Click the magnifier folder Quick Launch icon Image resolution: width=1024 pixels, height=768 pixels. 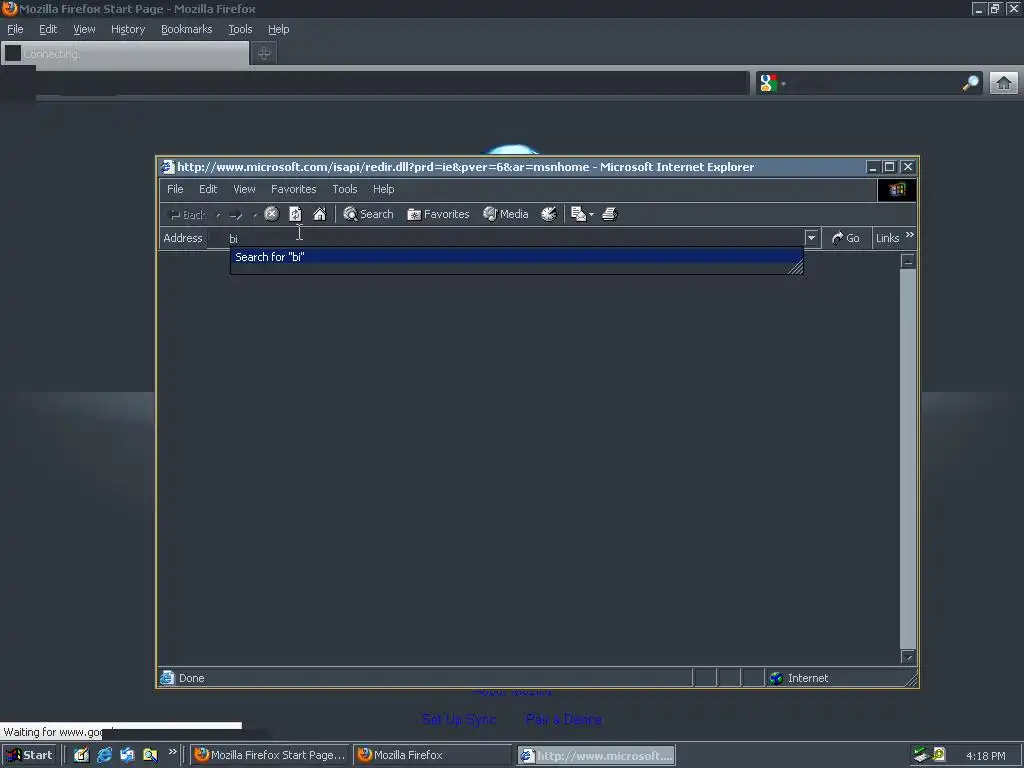150,755
